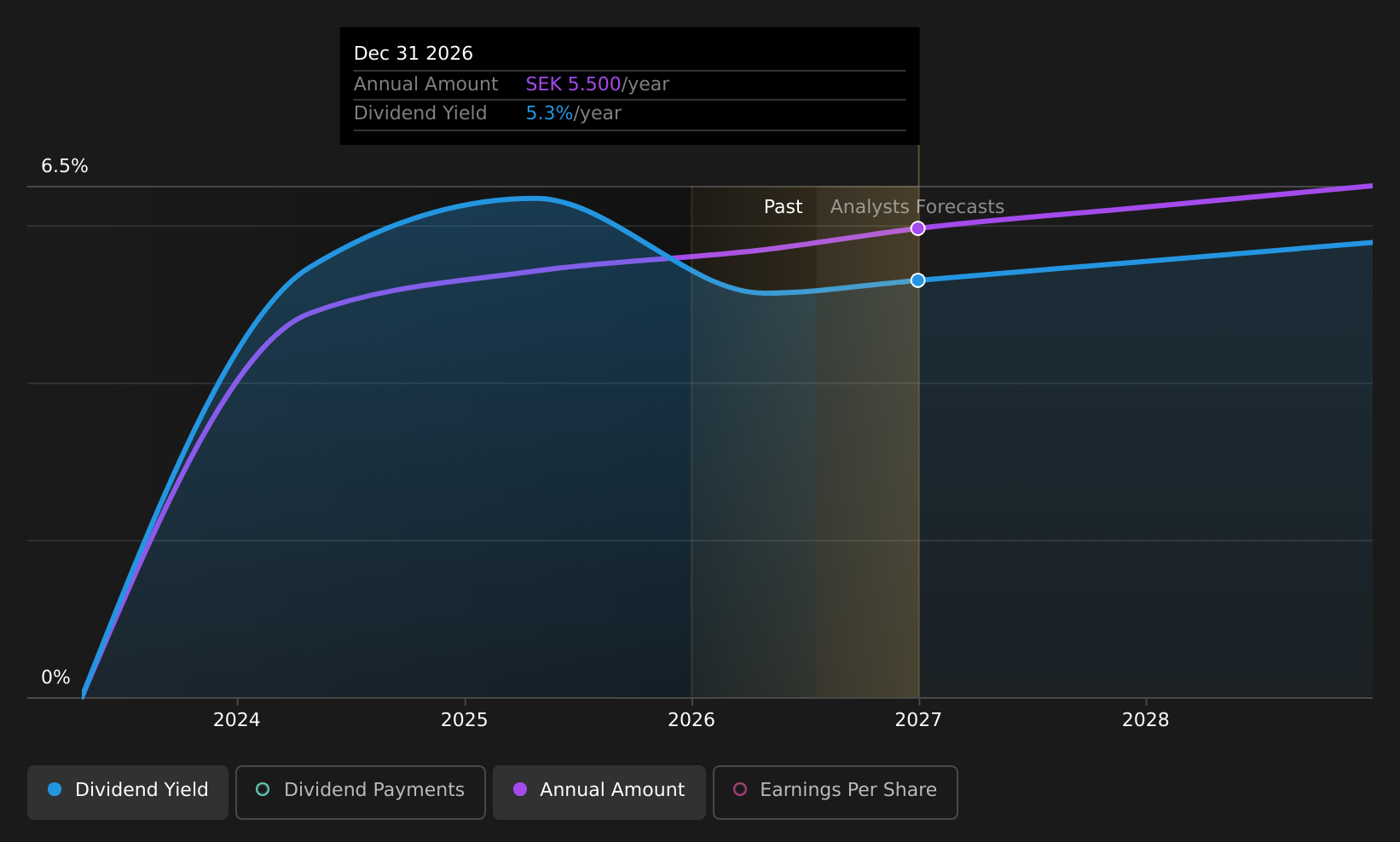The width and height of the screenshot is (1400, 842).
Task: Click the Dec 31 2026 tooltip date
Action: [414, 54]
